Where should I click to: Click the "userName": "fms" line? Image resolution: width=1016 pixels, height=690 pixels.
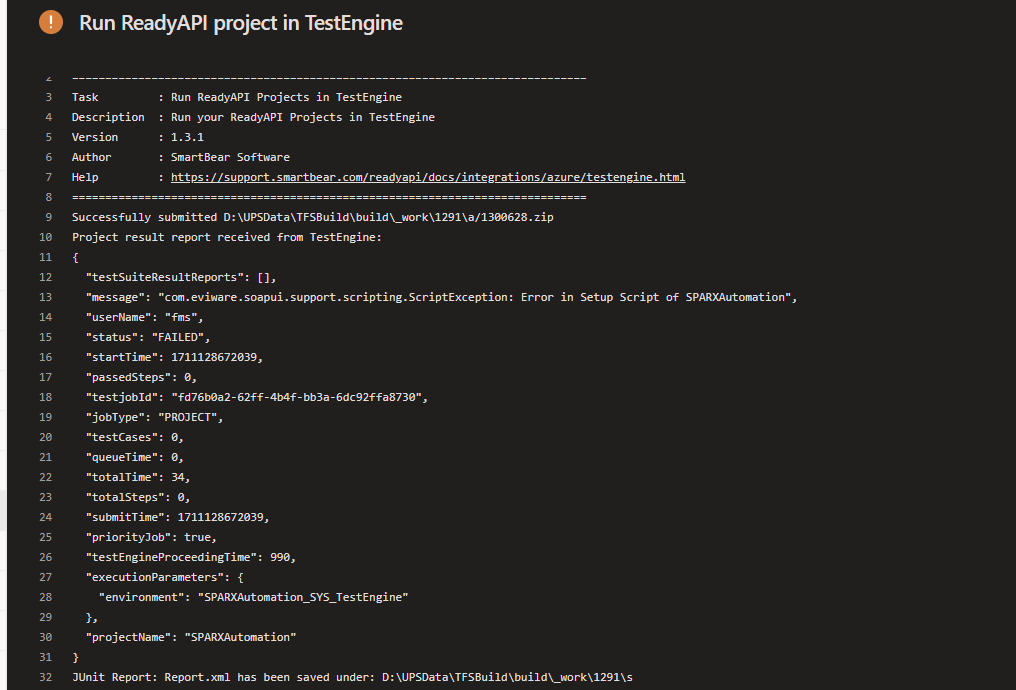tap(144, 317)
